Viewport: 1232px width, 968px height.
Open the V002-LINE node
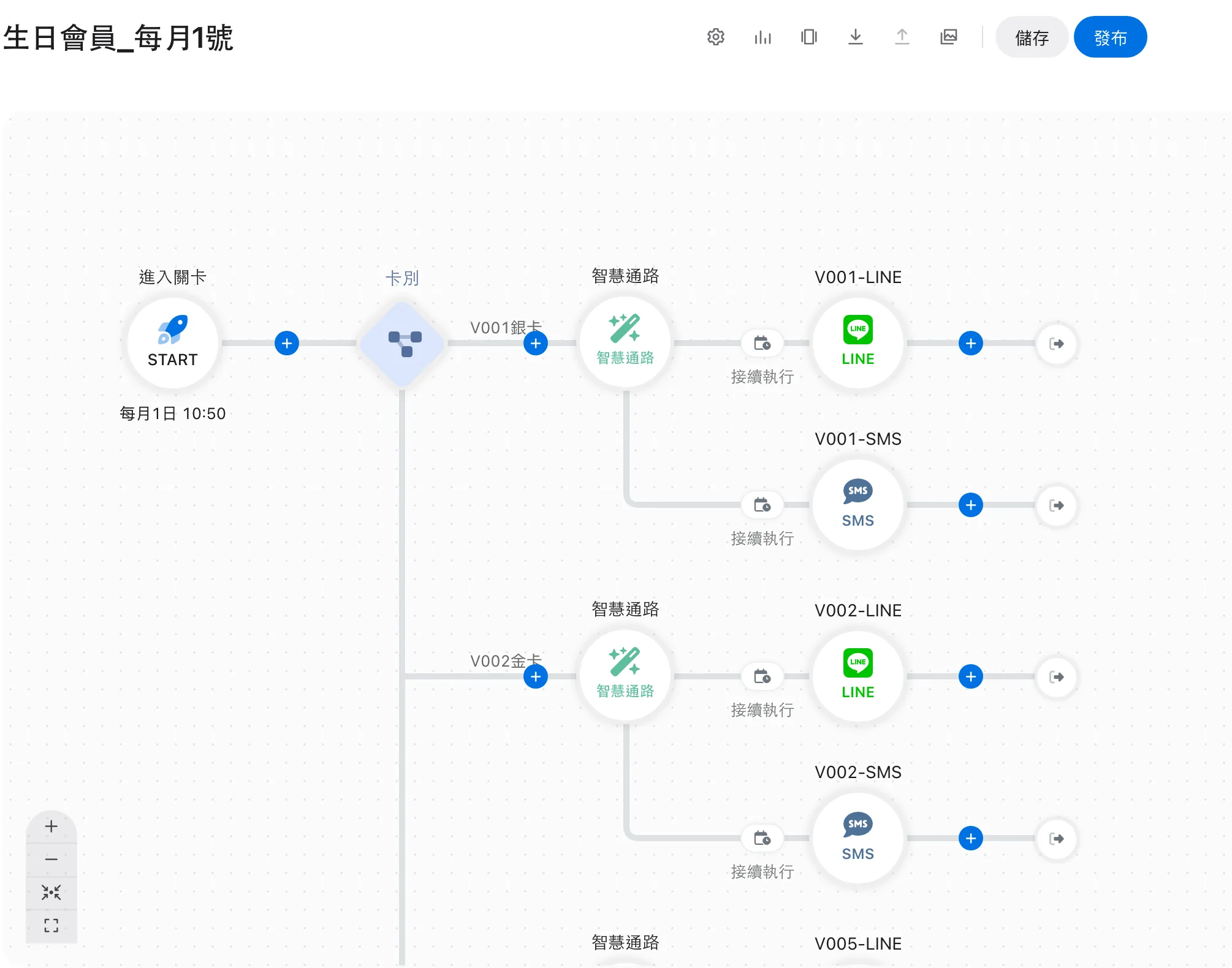coord(858,676)
